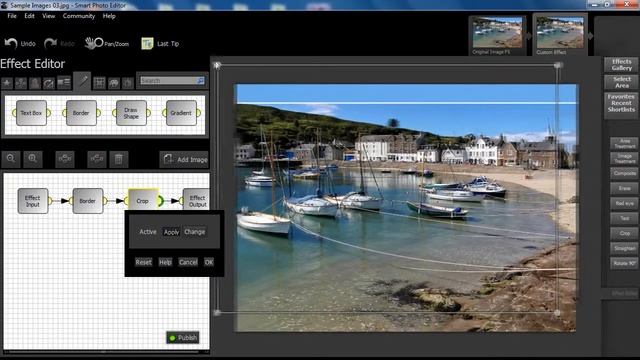Open the palette effect category icon
Screen dimensions: 640x360
pyautogui.click(x=113, y=83)
